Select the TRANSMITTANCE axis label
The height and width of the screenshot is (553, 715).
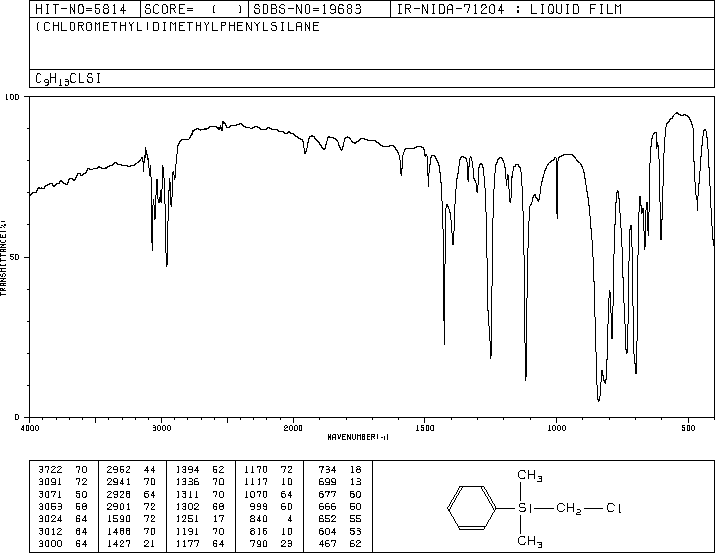4,258
